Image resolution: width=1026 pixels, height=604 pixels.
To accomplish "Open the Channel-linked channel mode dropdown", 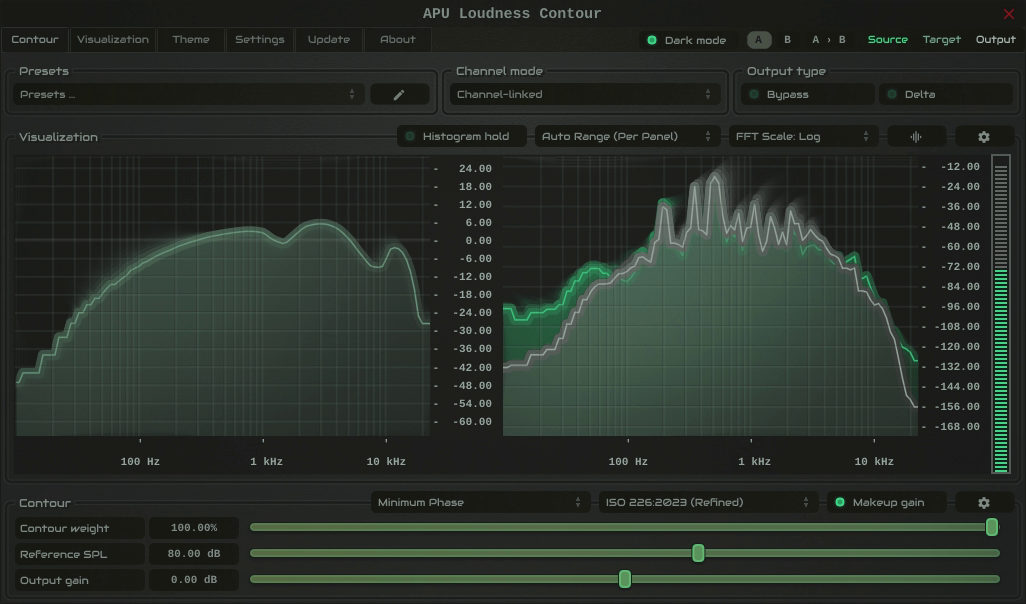I will (x=584, y=94).
